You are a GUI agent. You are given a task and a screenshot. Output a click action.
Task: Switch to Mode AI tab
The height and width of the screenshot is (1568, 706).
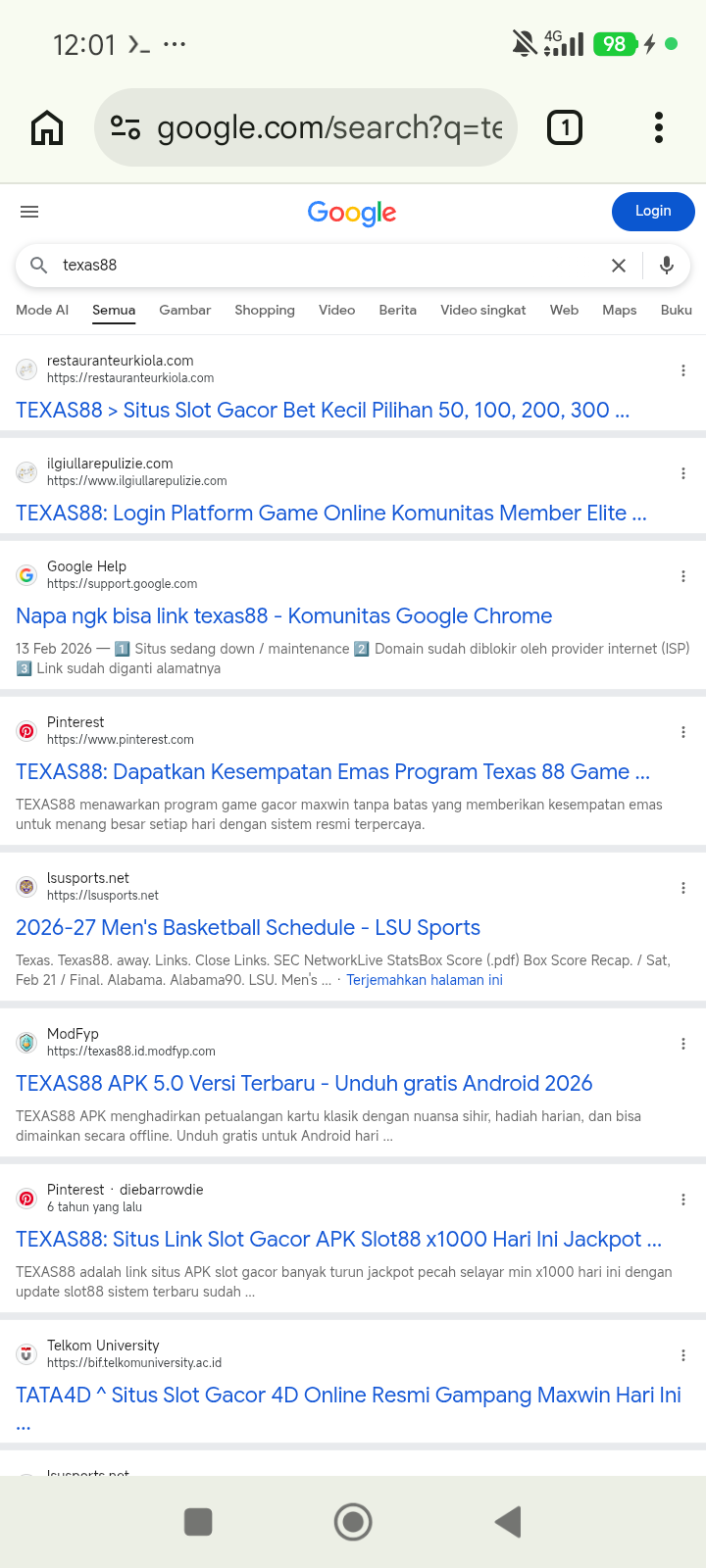coord(42,310)
